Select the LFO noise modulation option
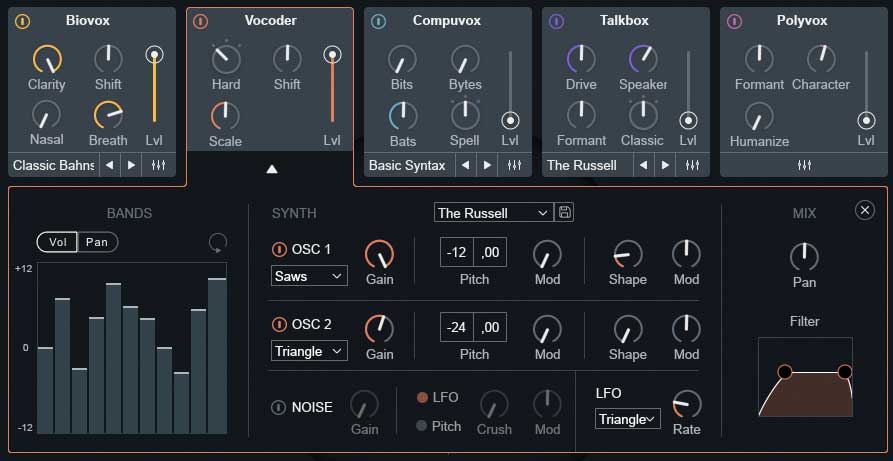The image size is (893, 461). tap(423, 397)
